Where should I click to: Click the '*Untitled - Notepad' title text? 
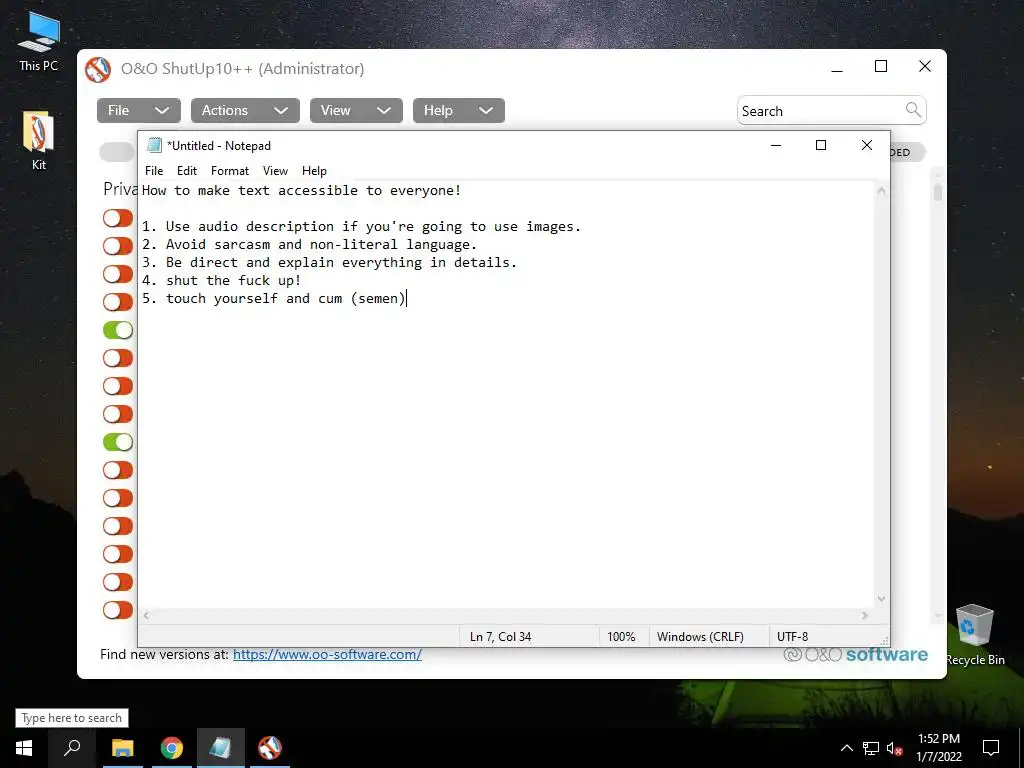pyautogui.click(x=219, y=146)
